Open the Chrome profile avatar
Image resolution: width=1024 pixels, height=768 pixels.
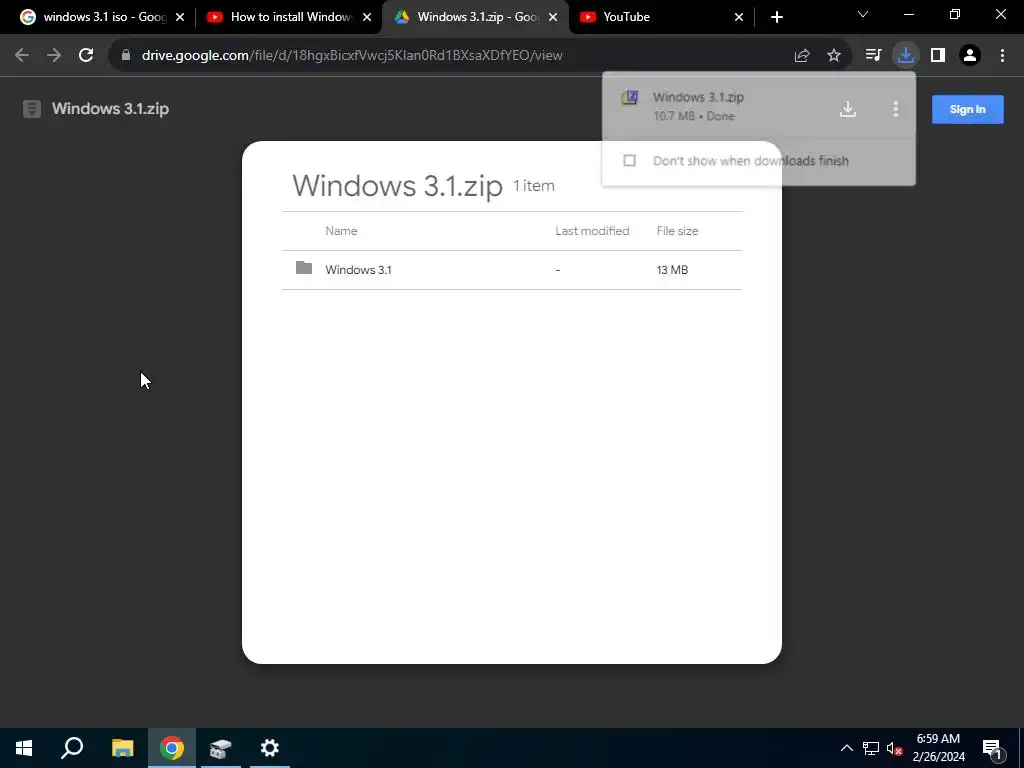coord(970,56)
